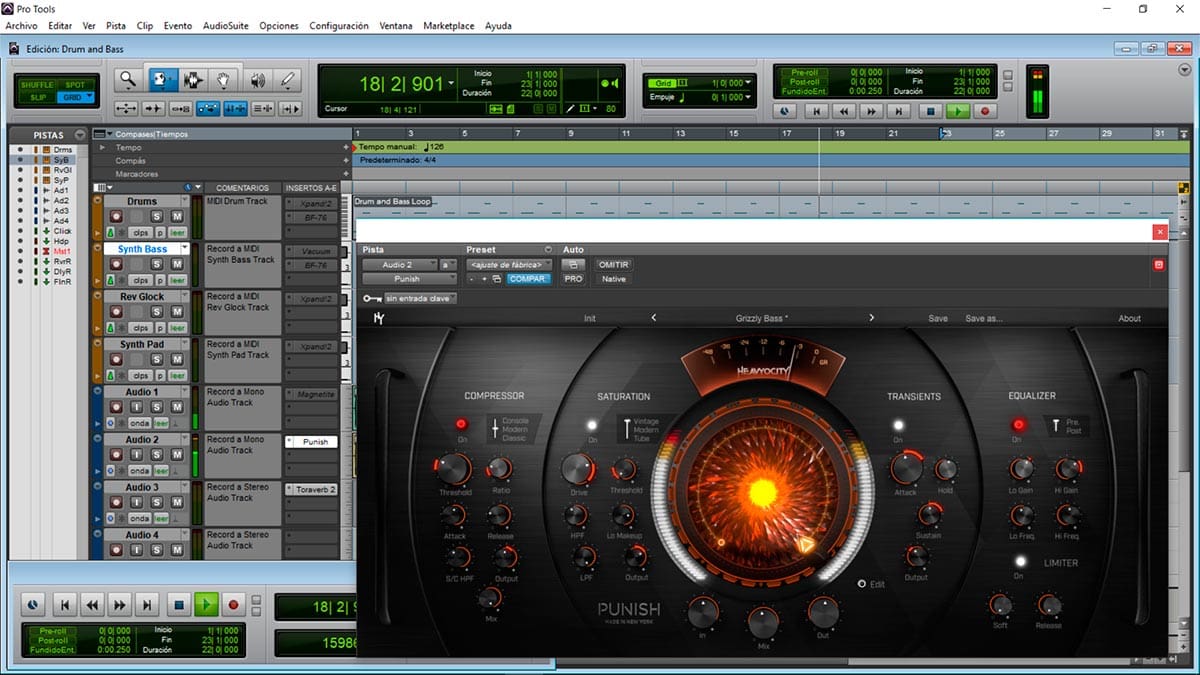Click the OMITIR bypass button

(x=613, y=264)
